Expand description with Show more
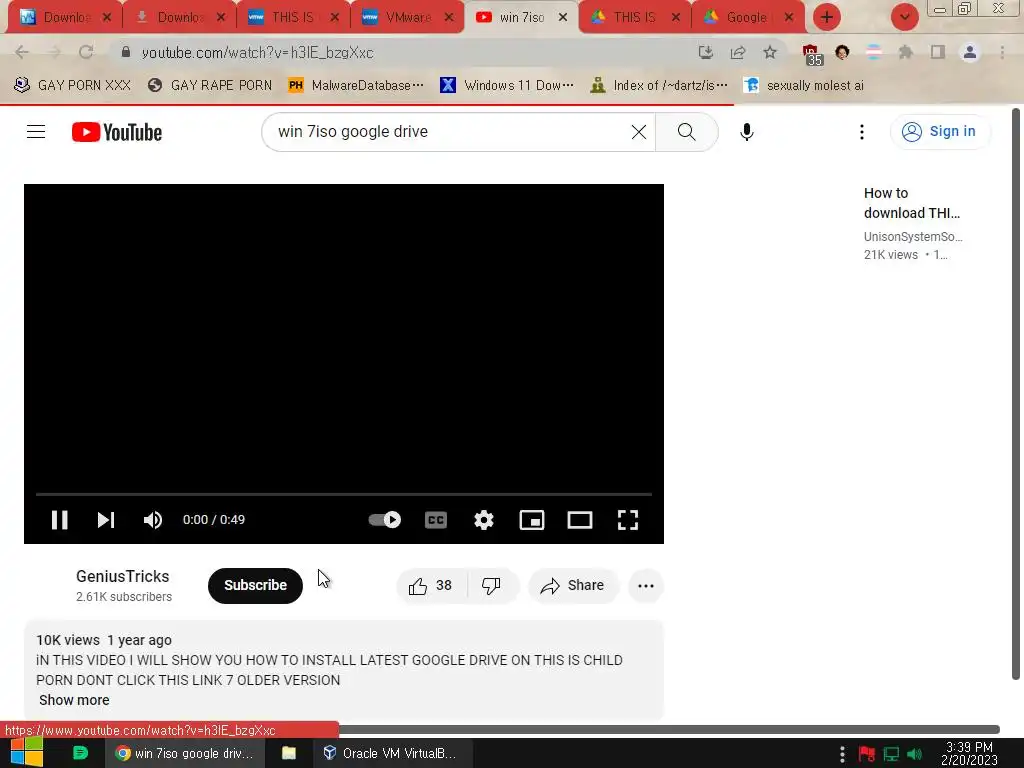Viewport: 1024px width, 768px height. pos(74,700)
